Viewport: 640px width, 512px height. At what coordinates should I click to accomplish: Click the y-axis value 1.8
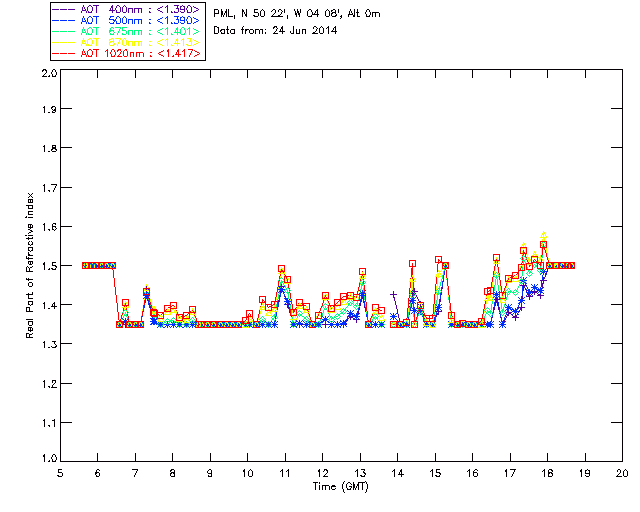[49, 148]
